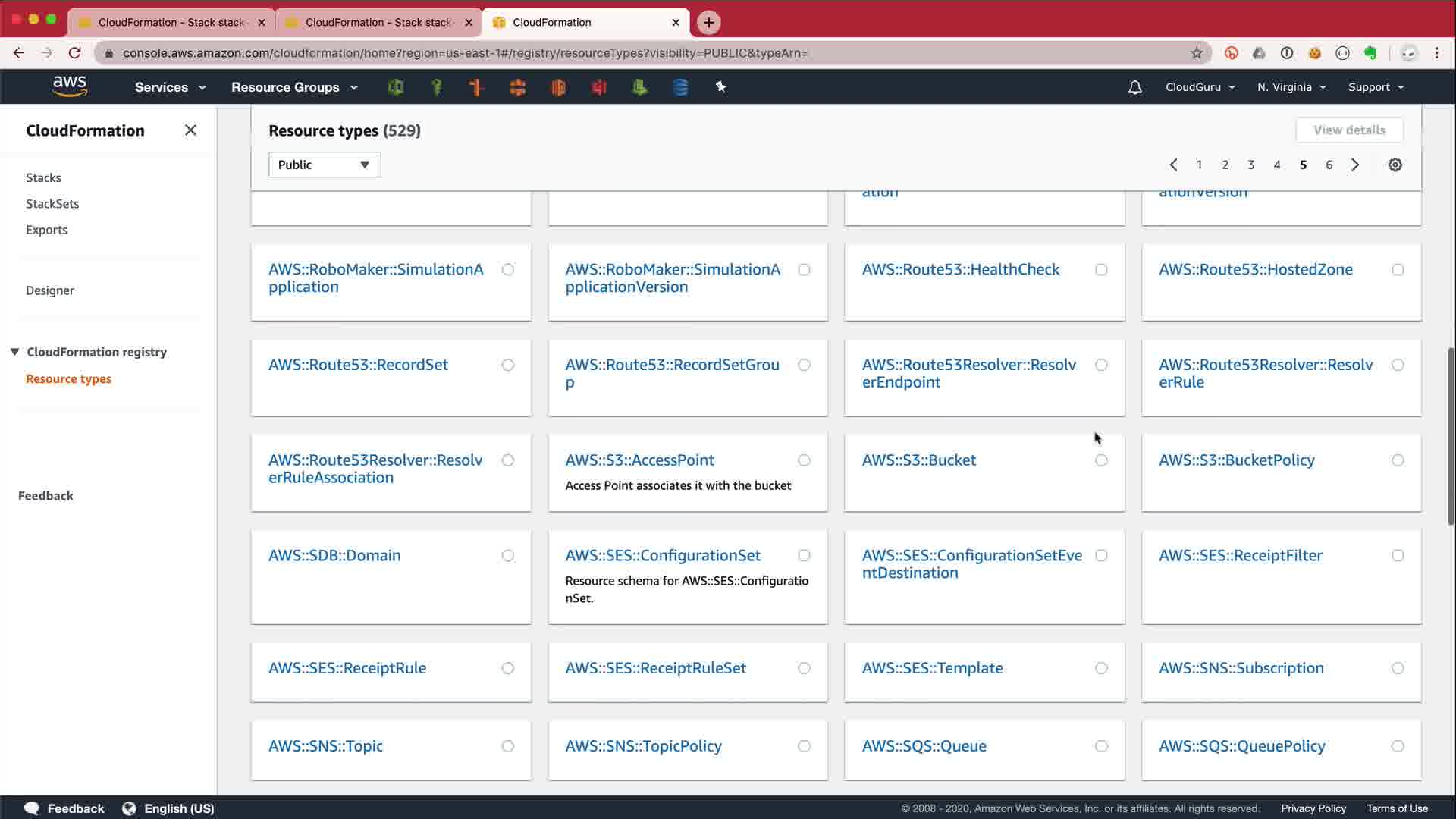Open pagination settings gear icon
The width and height of the screenshot is (1456, 819).
[1395, 165]
